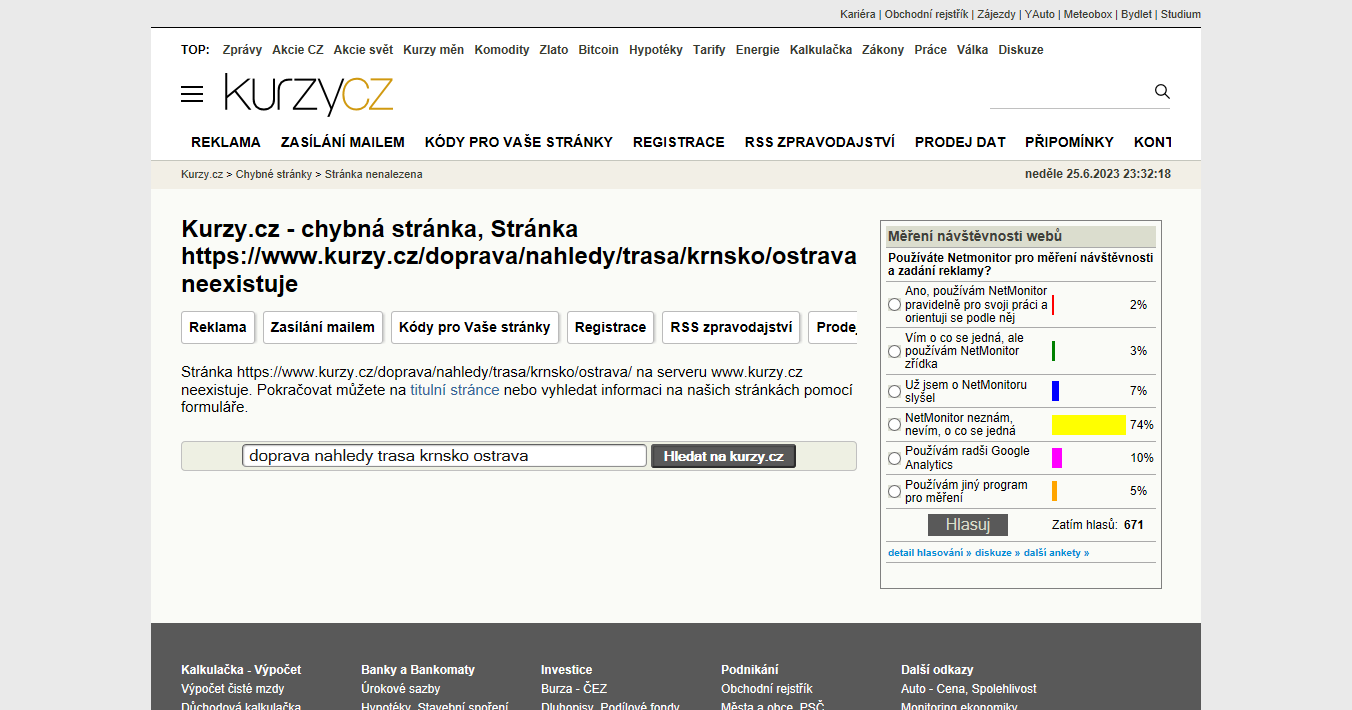
Task: Open KÓDY PRO VAŠE STRÁNKY menu item
Action: (519, 142)
